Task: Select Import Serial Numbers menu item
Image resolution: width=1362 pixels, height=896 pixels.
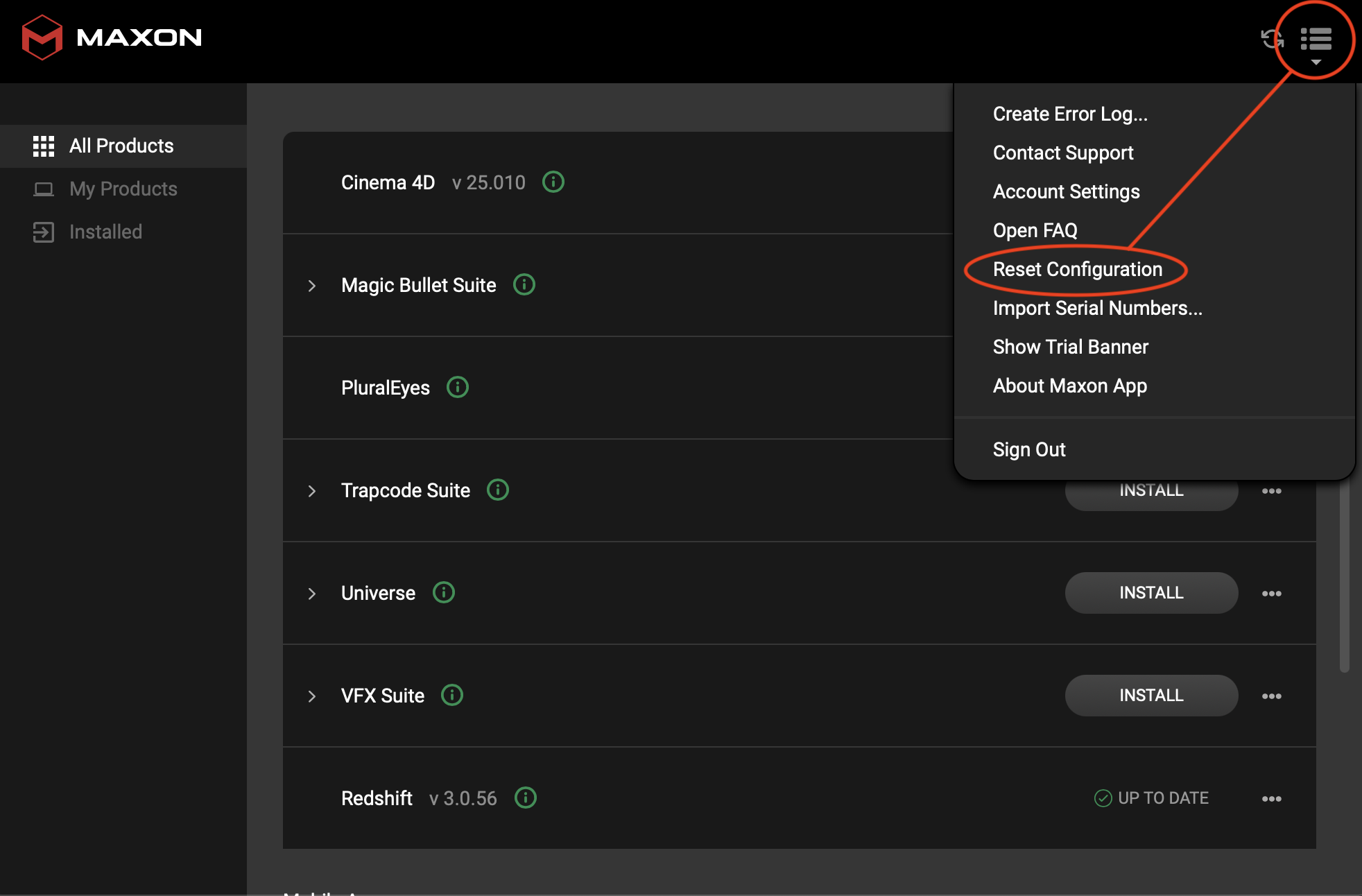Action: [1097, 308]
